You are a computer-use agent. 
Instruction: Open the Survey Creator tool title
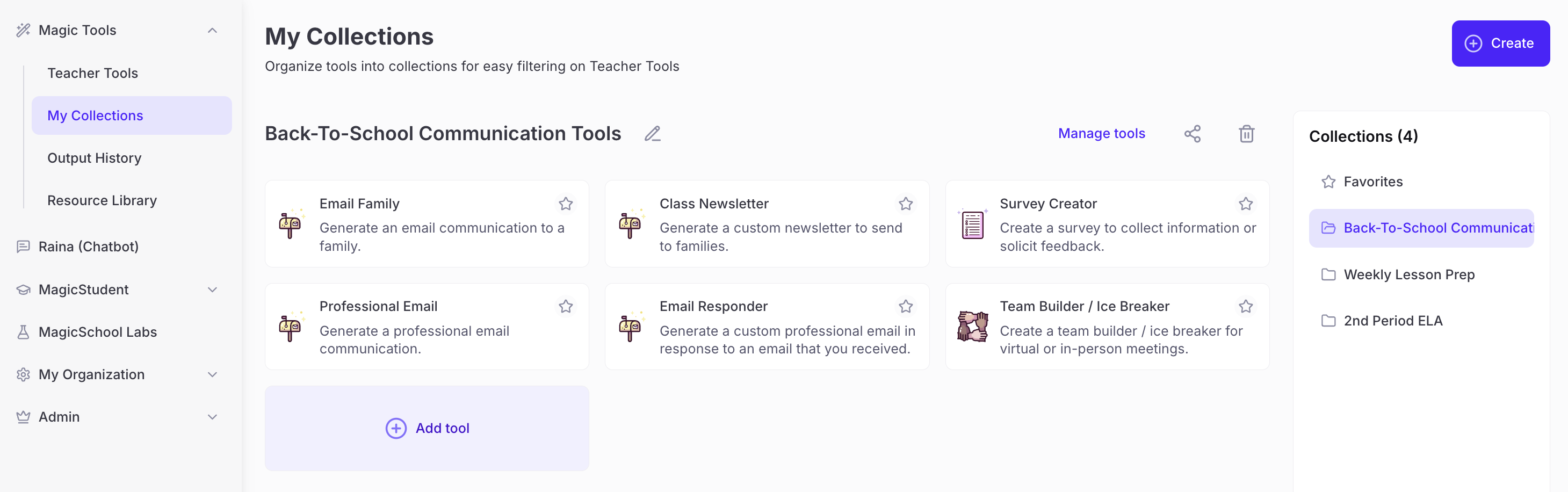(1048, 204)
